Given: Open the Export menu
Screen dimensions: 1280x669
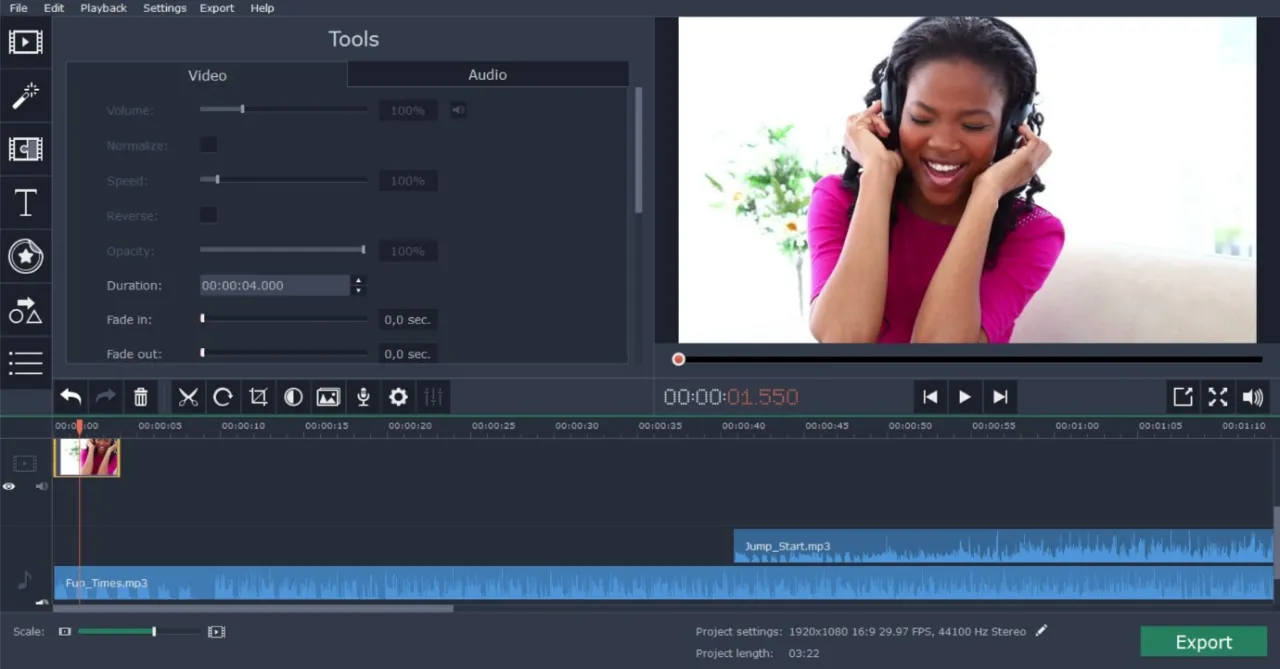Looking at the screenshot, I should pyautogui.click(x=216, y=8).
